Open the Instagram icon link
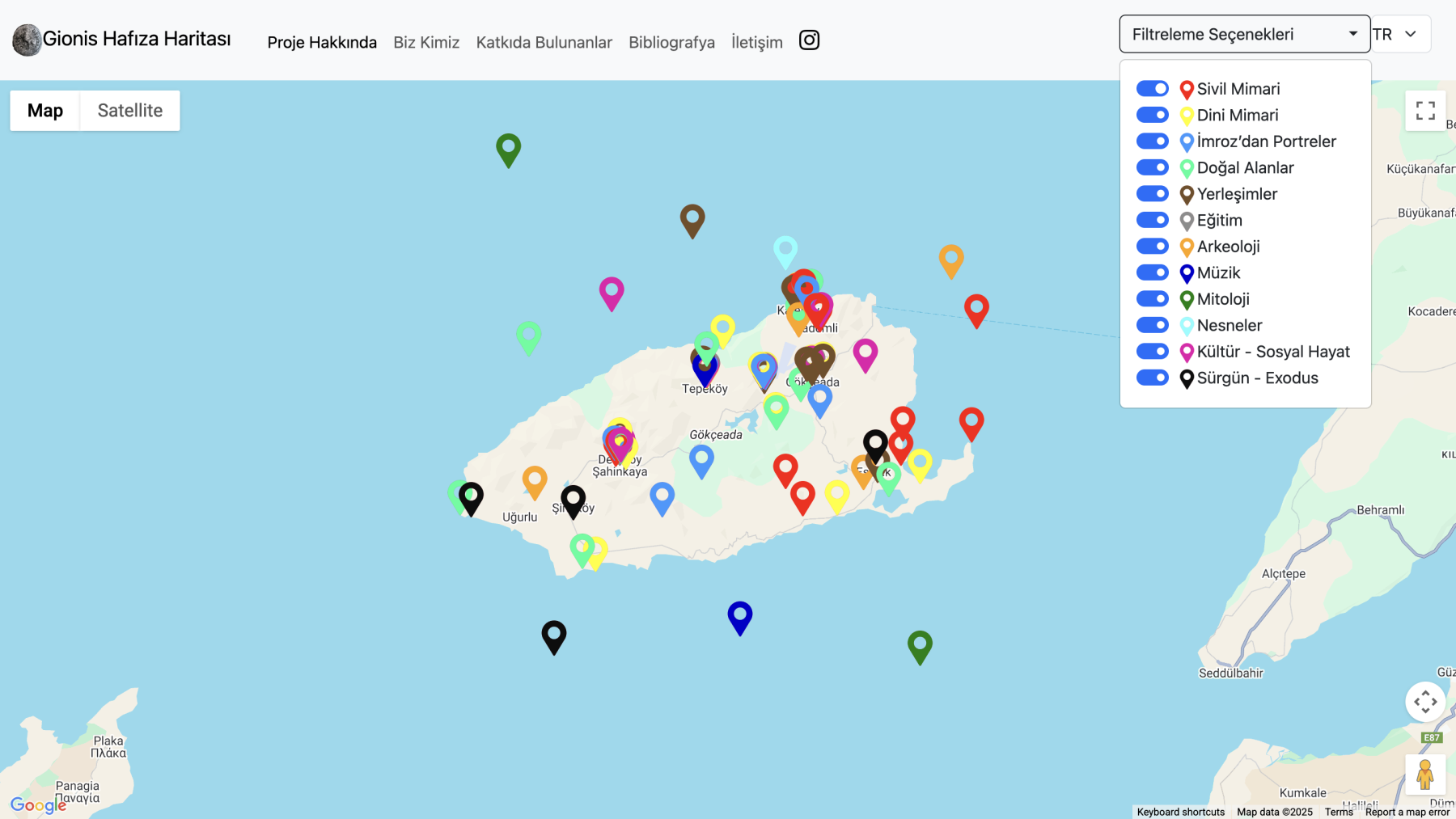Image resolution: width=1456 pixels, height=819 pixels. pyautogui.click(x=809, y=40)
